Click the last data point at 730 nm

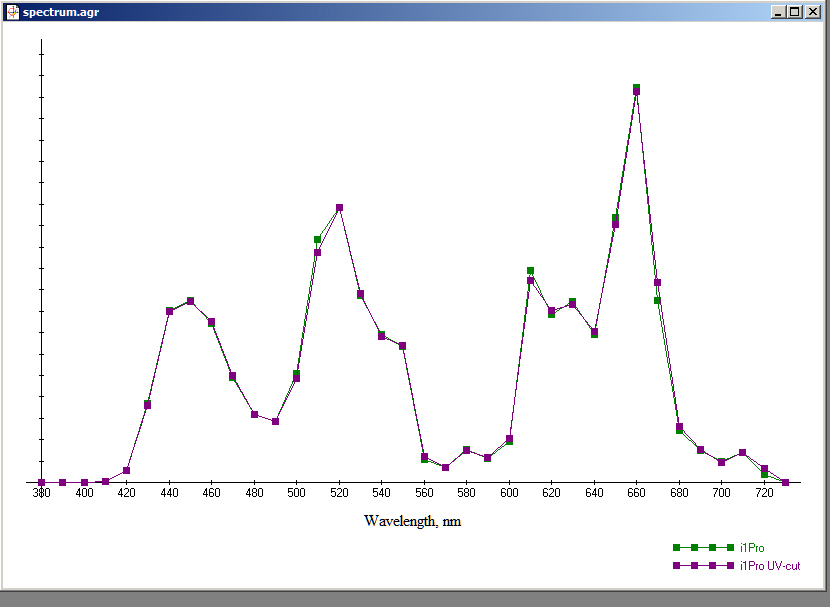click(786, 483)
